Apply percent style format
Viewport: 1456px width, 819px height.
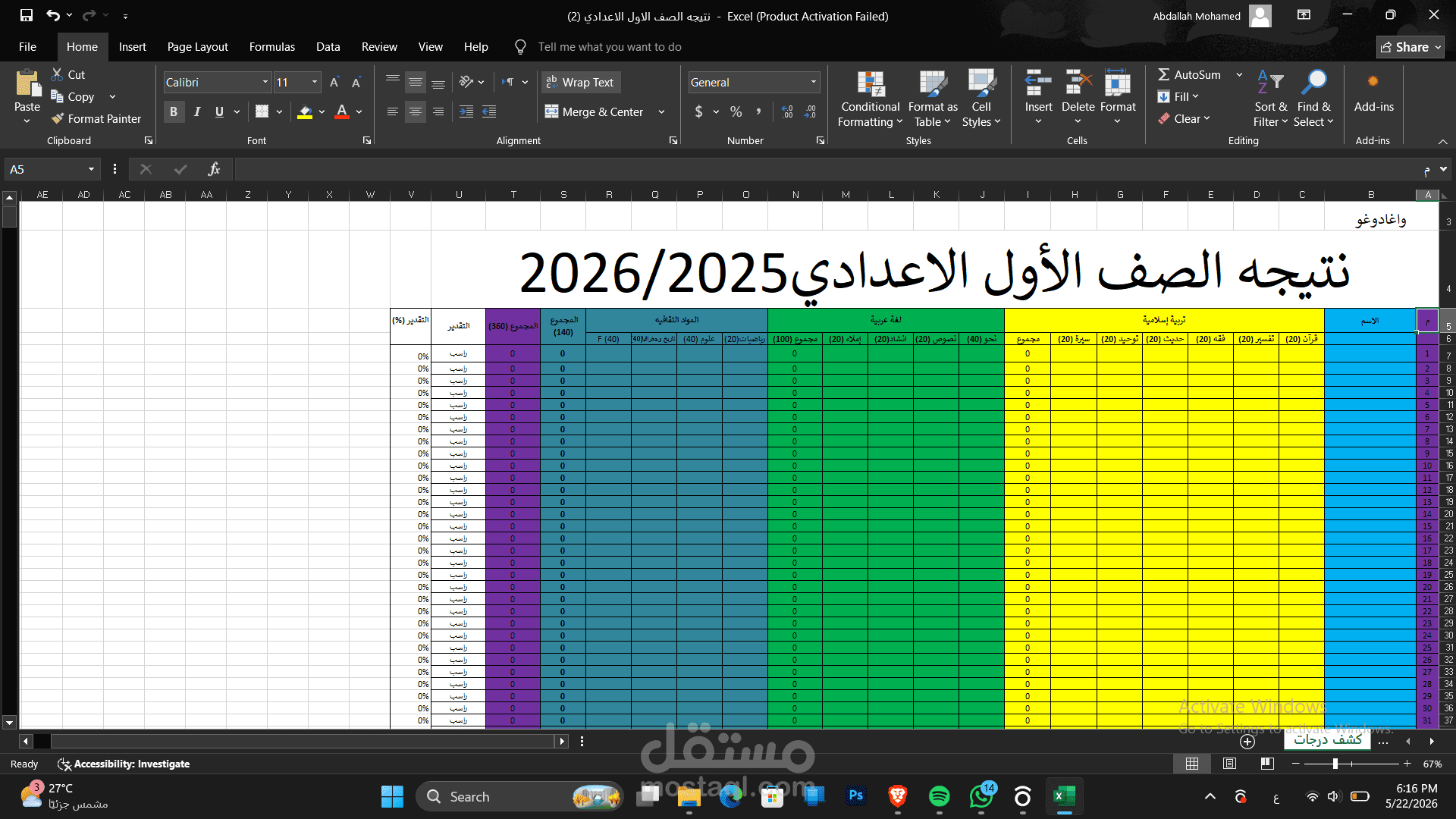click(736, 111)
